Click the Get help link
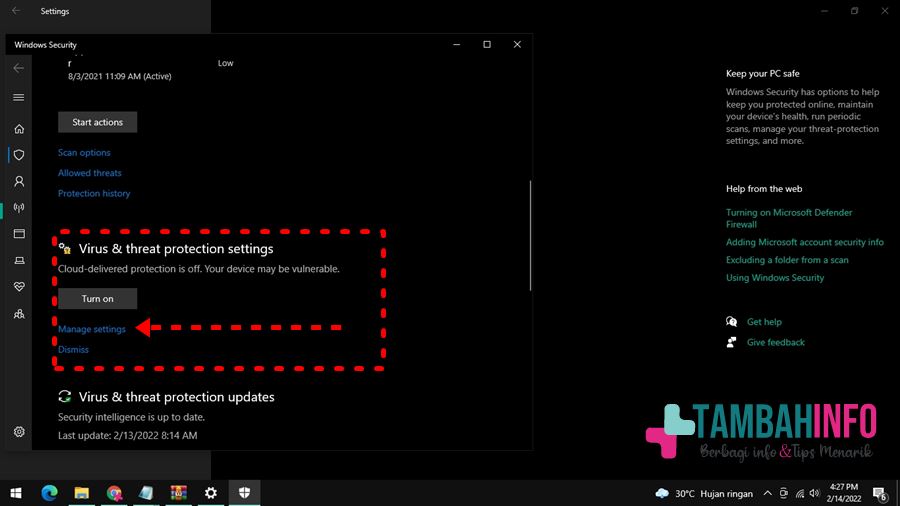Screen dimensions: 900x506 tap(764, 322)
